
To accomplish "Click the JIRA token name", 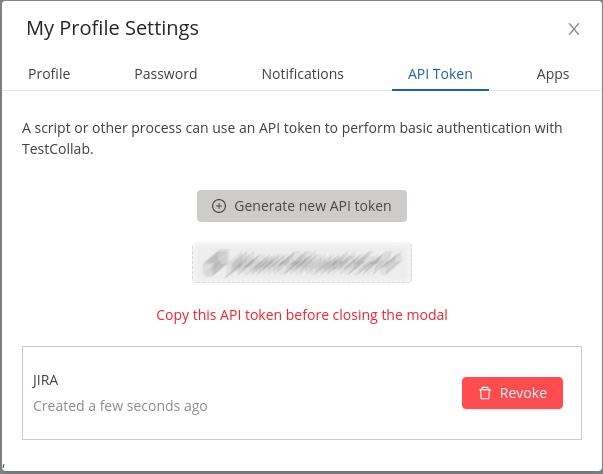I will (x=45, y=380).
